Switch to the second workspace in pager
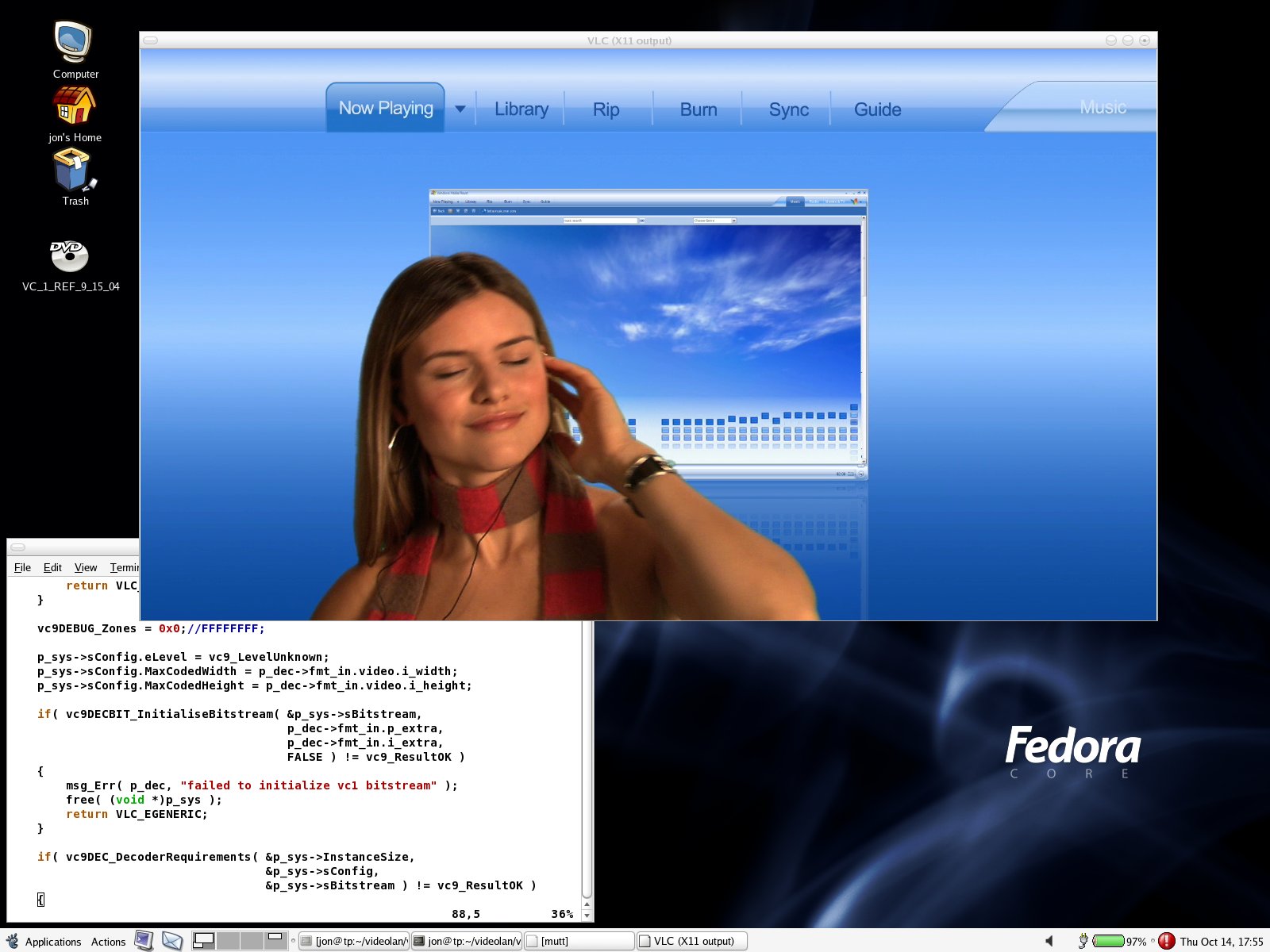The image size is (1270, 952). (x=228, y=941)
